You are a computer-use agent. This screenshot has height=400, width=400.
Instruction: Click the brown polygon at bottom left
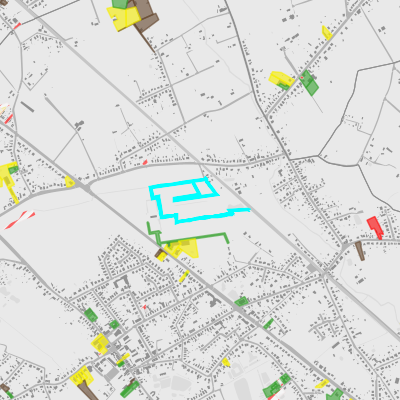(88, 391)
